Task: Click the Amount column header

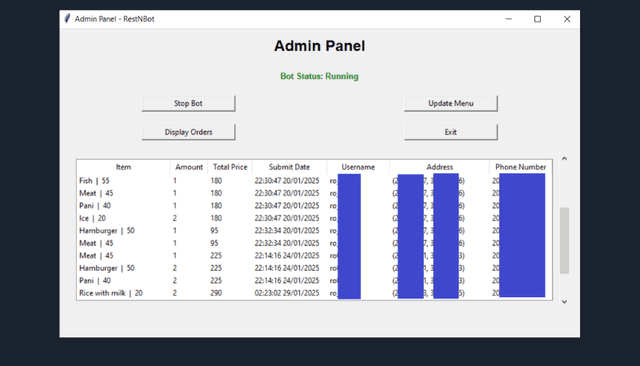Action: pyautogui.click(x=189, y=167)
